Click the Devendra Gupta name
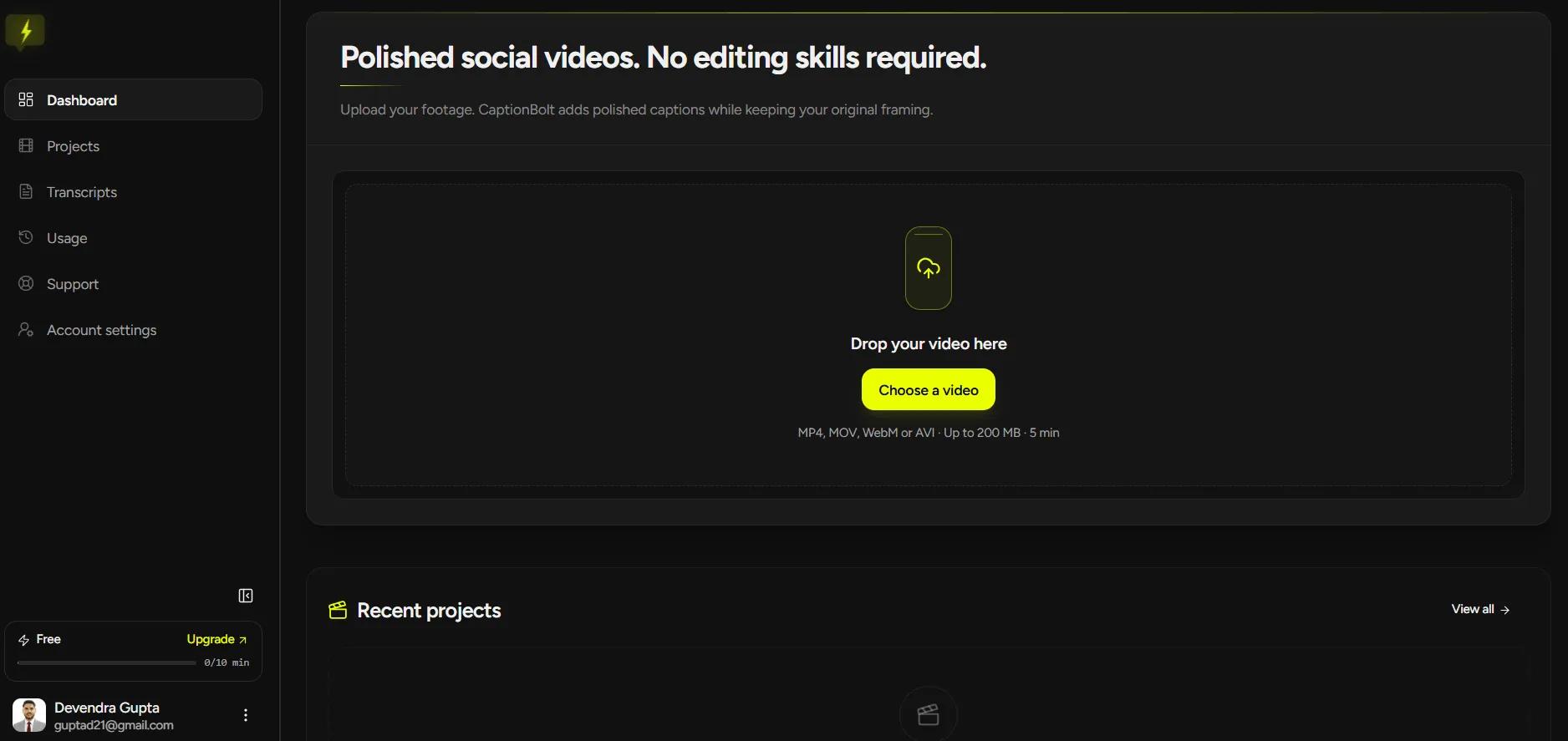The image size is (1568, 741). click(x=107, y=708)
